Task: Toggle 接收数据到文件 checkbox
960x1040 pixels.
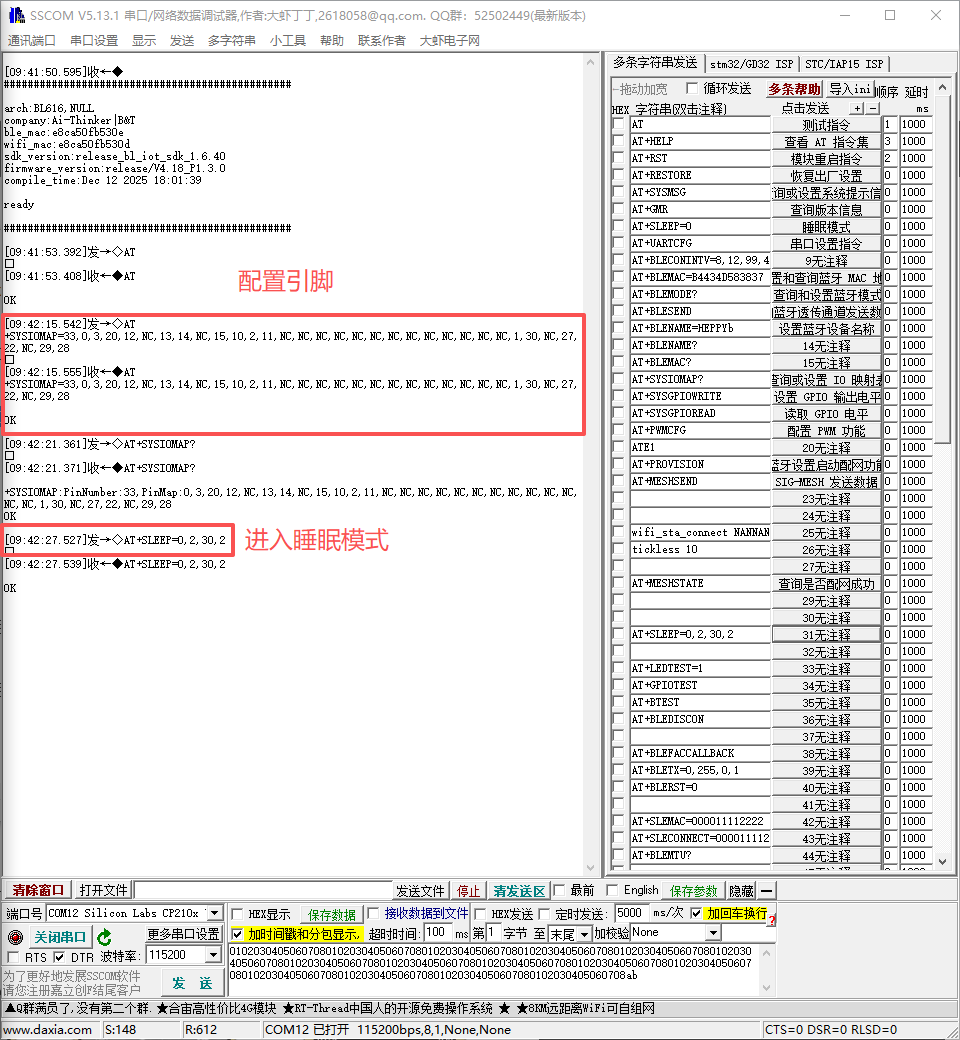Action: 373,913
